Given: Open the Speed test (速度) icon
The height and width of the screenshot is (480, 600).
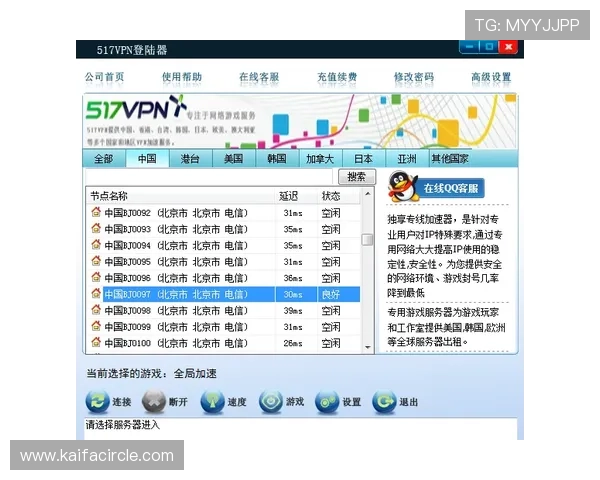Looking at the screenshot, I should pyautogui.click(x=212, y=402).
